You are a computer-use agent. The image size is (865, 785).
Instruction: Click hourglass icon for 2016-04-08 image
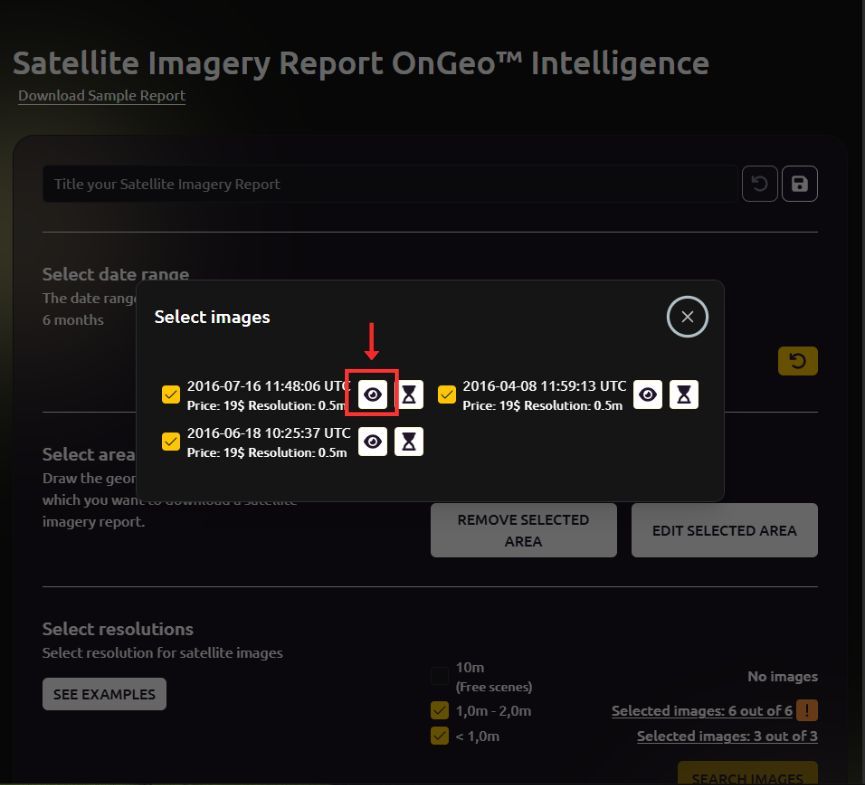pos(684,395)
